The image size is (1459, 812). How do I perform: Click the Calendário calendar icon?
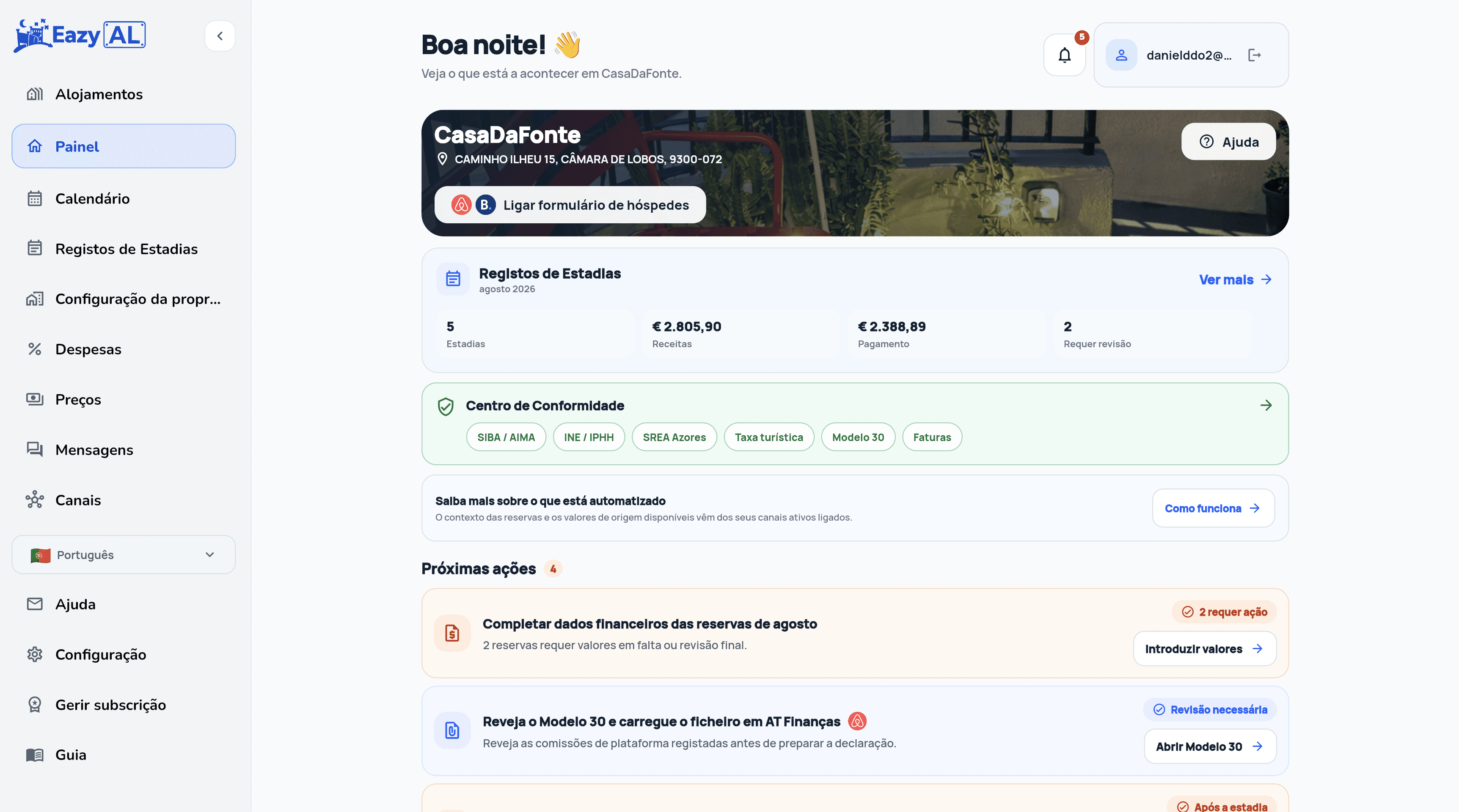click(35, 199)
